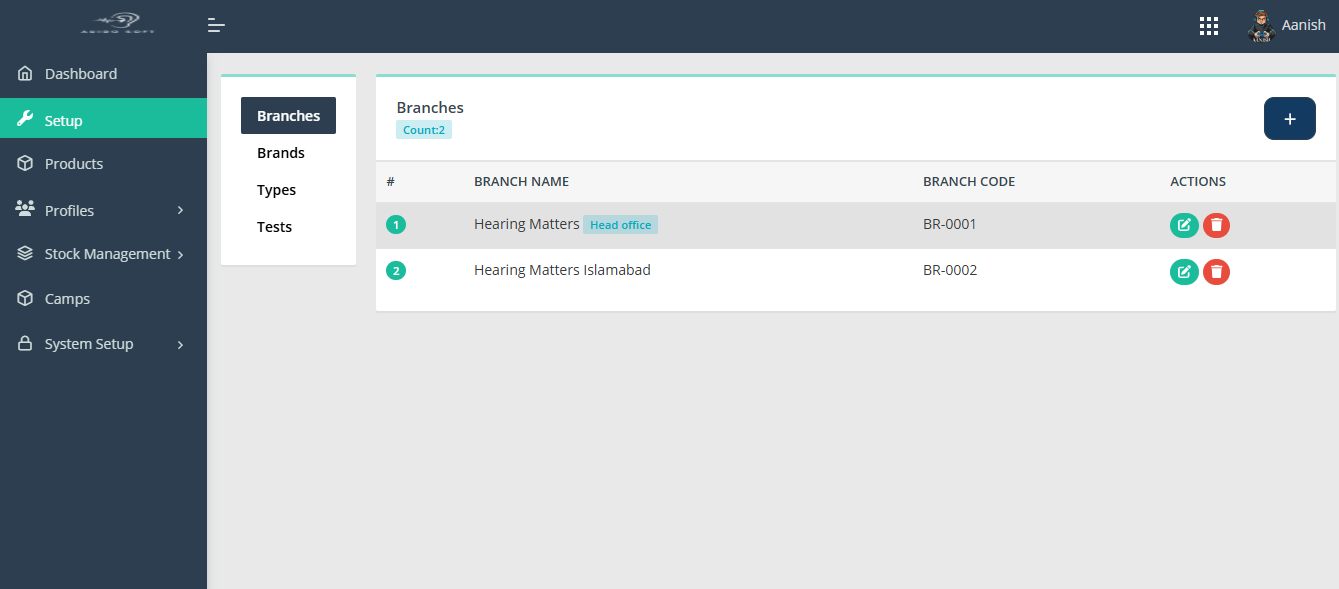Switch to the Brands tab
Viewport: 1339px width, 589px height.
click(279, 152)
